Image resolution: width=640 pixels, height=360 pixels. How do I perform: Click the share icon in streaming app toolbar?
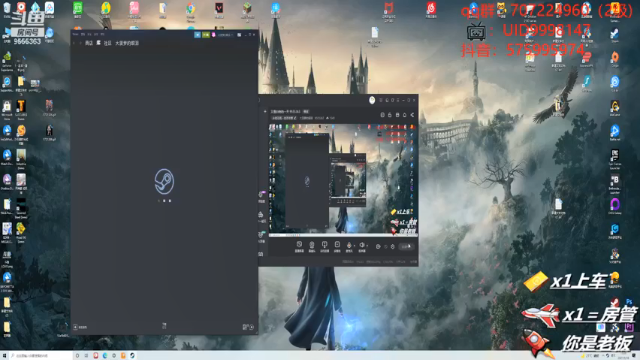point(412,115)
